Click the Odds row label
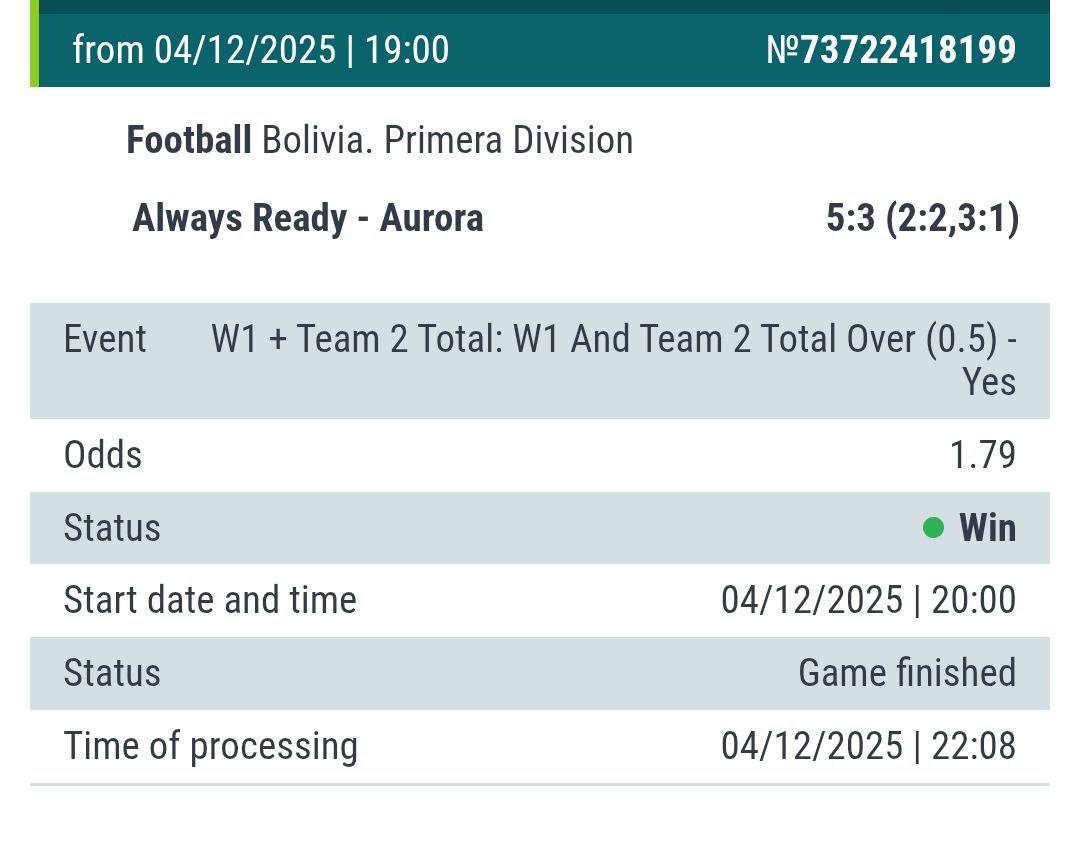 pos(103,455)
